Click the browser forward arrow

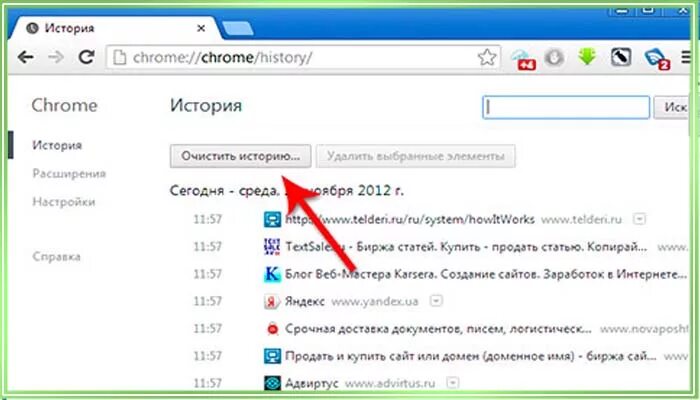pyautogui.click(x=56, y=57)
